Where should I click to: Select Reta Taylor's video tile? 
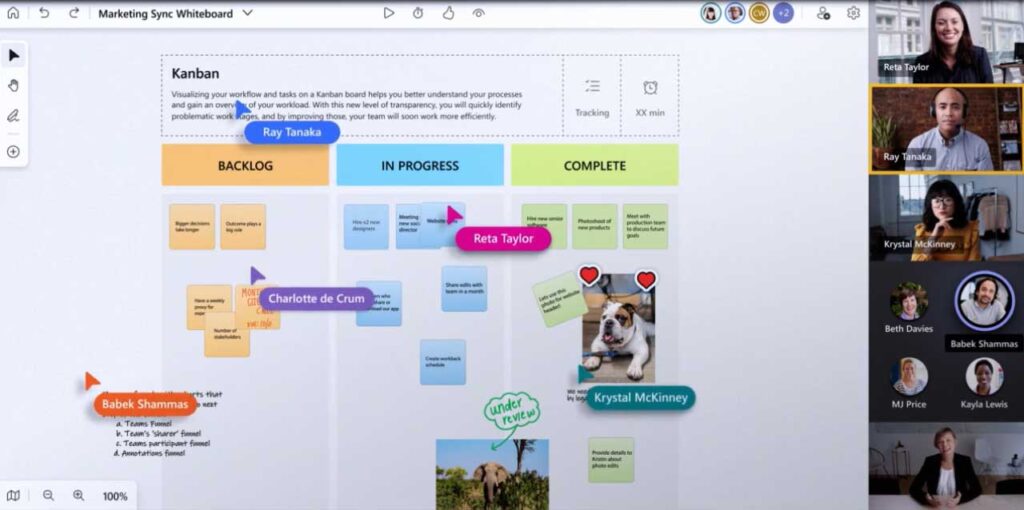coord(946,42)
